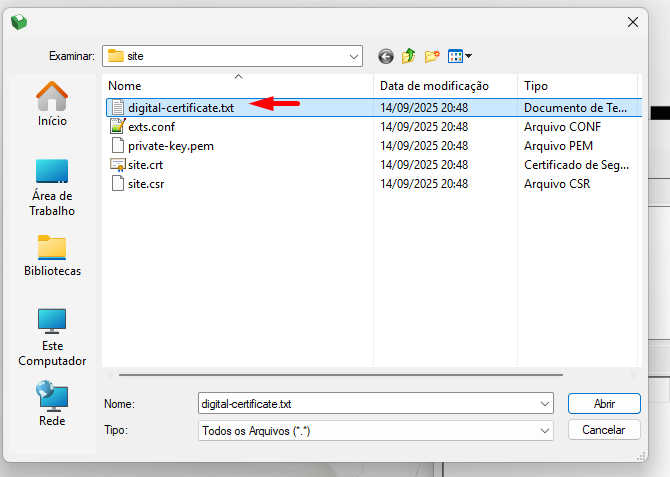Expand the Examinar folder dropdown
This screenshot has width=670, height=477.
[354, 56]
